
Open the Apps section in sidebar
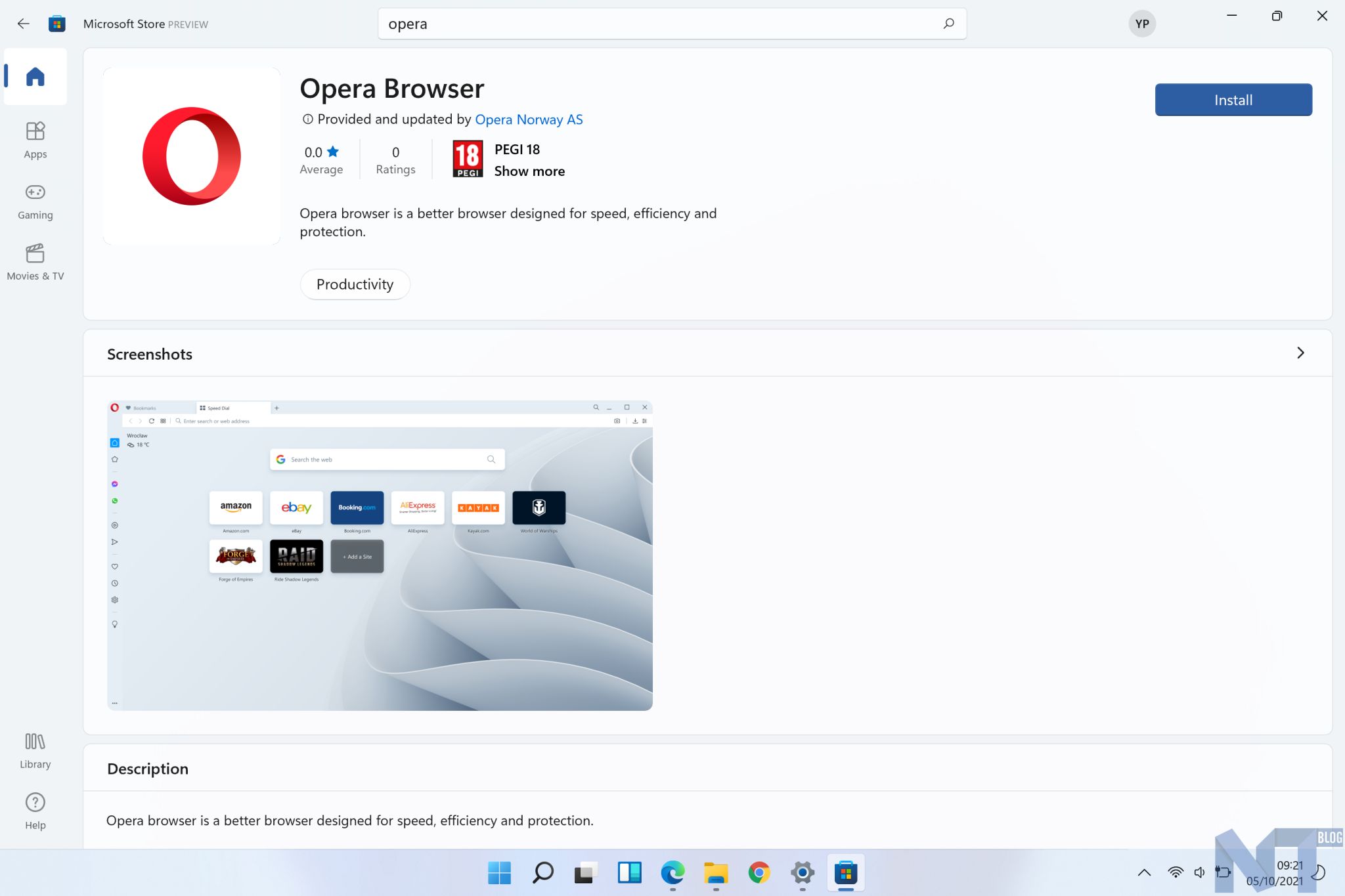35,140
